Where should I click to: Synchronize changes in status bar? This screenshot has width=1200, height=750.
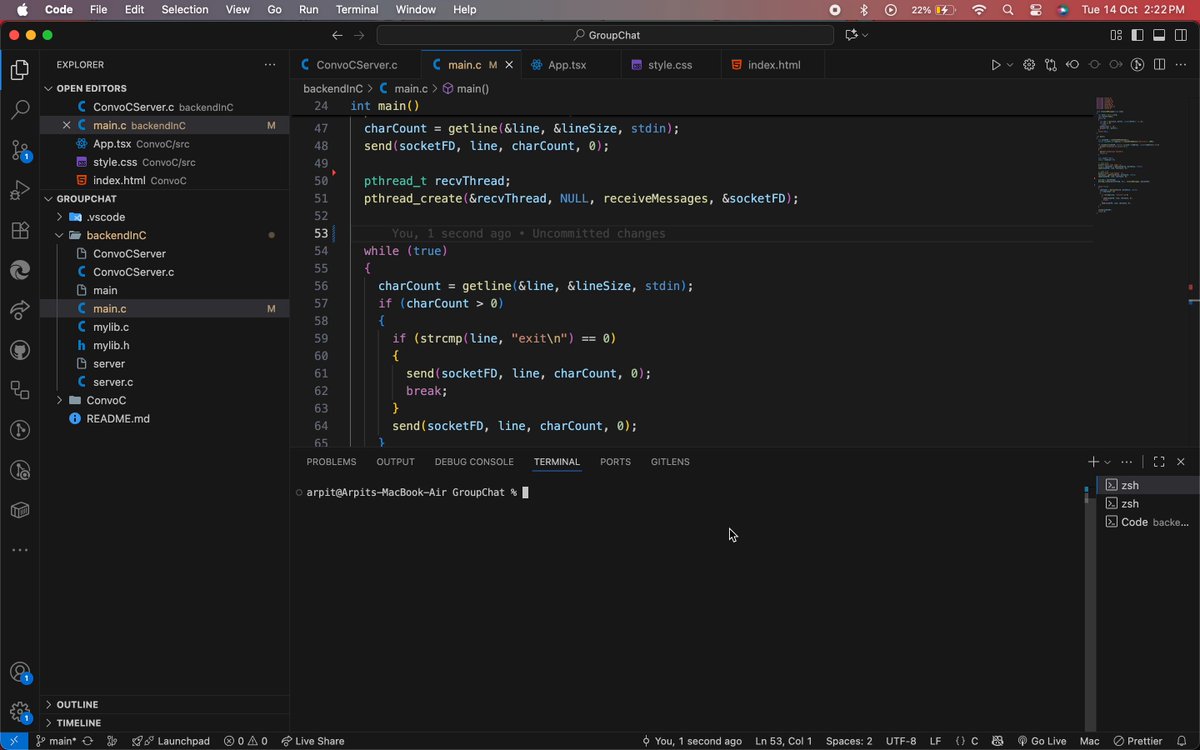[88, 741]
